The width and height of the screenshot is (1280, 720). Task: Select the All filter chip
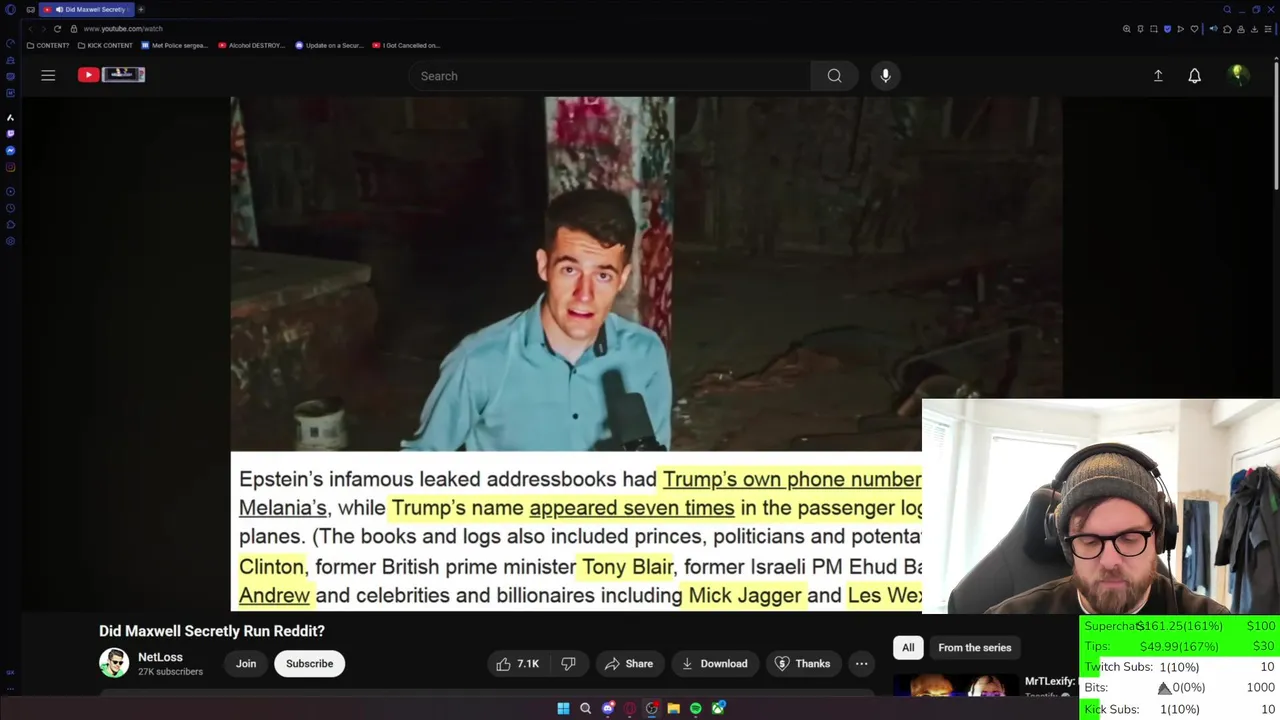(908, 648)
